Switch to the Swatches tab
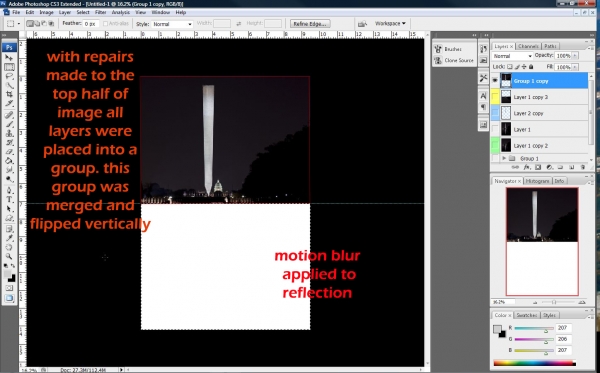This screenshot has width=600, height=373. click(526, 315)
